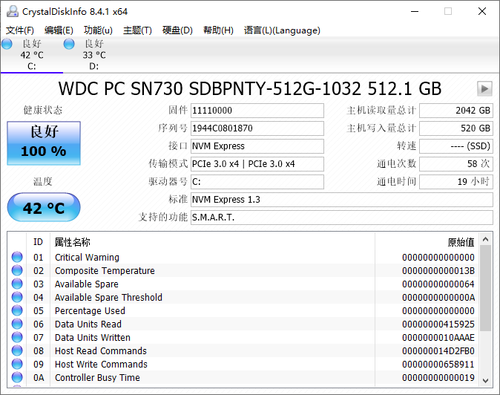Select the Data Units Read attribute name

click(88, 324)
